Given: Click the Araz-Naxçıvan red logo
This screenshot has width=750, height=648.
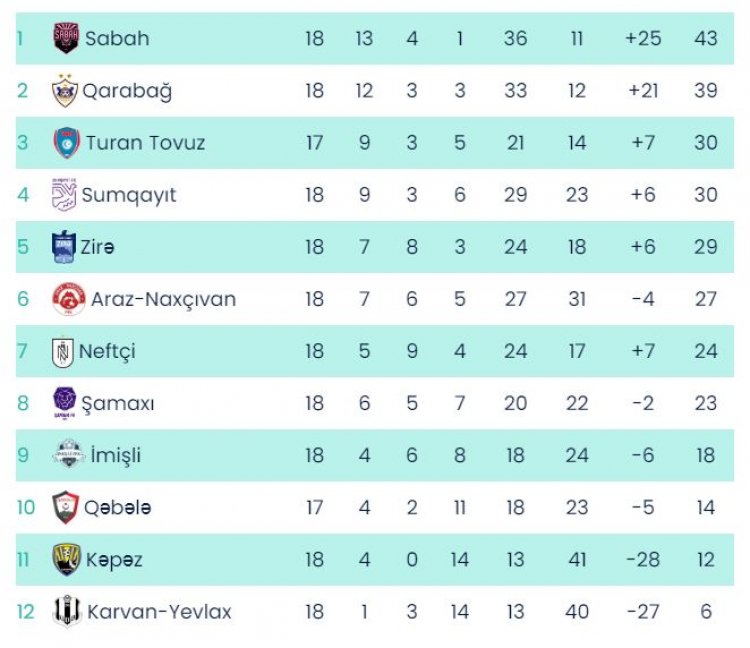Looking at the screenshot, I should [69, 299].
